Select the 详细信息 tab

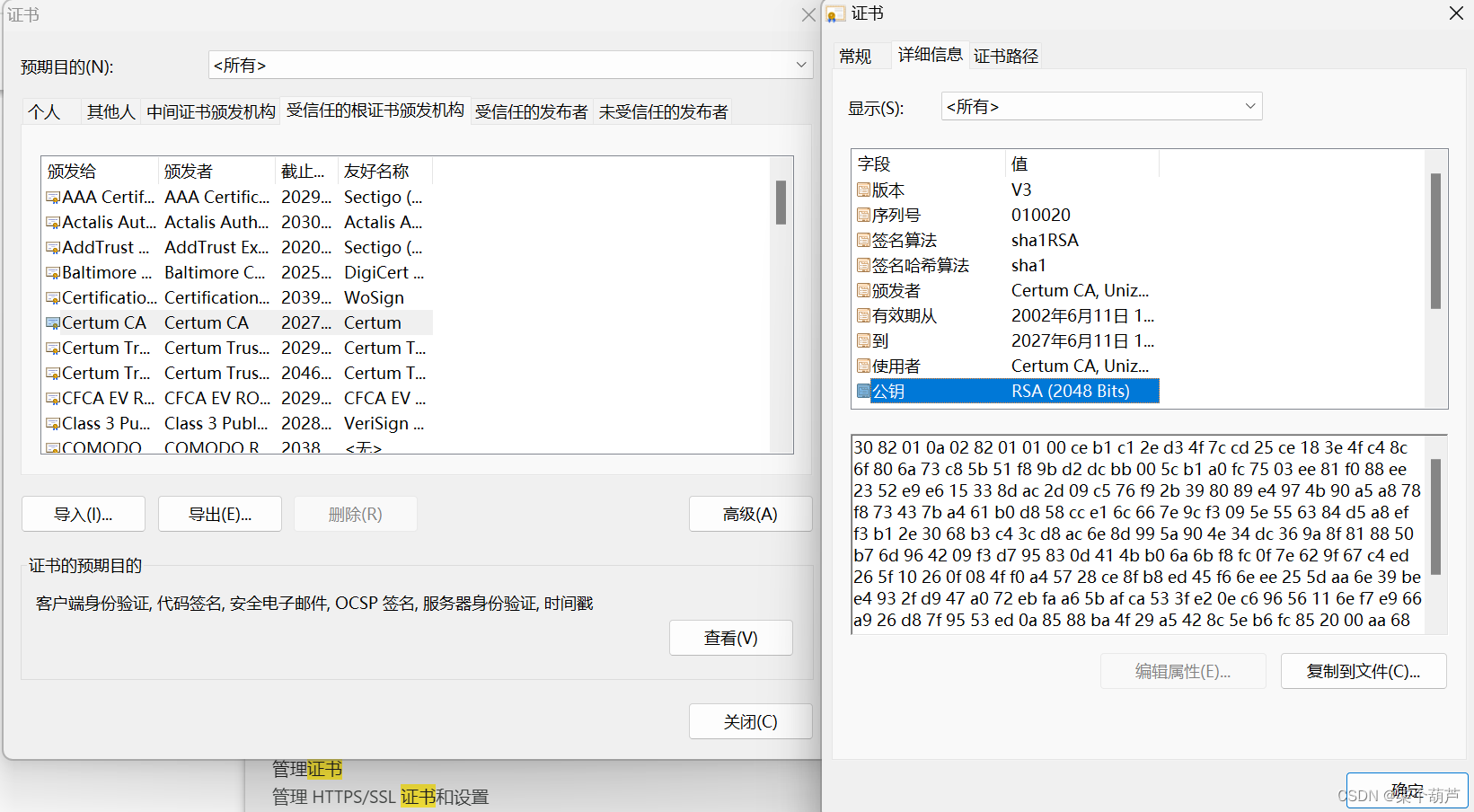(x=930, y=54)
